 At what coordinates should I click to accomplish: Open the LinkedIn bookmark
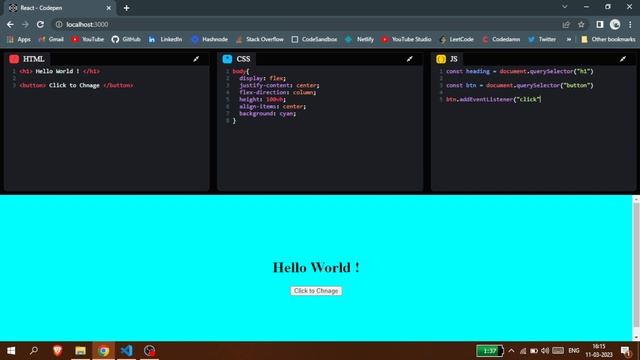tap(165, 39)
